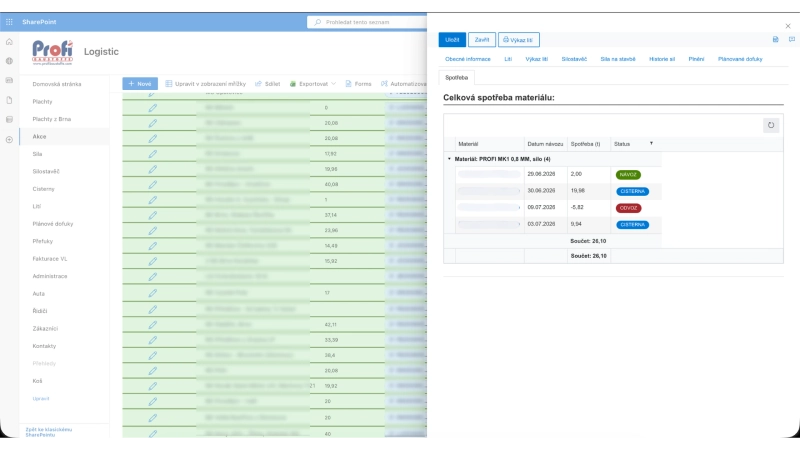The height and width of the screenshot is (450, 800).
Task: Click the Nové button
Action: pos(140,84)
